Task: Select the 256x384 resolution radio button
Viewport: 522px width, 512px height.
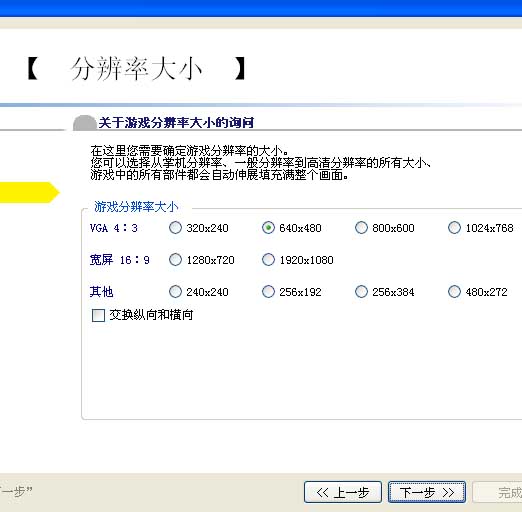Action: coord(361,292)
